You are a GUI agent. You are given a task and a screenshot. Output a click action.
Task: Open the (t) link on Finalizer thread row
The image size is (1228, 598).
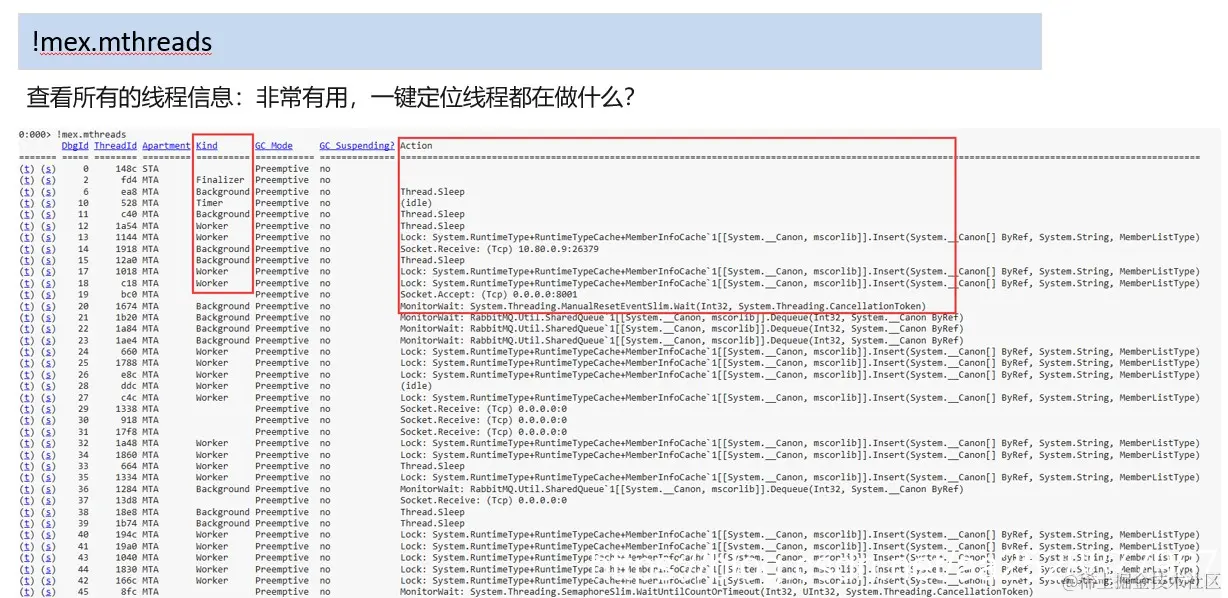(x=27, y=180)
